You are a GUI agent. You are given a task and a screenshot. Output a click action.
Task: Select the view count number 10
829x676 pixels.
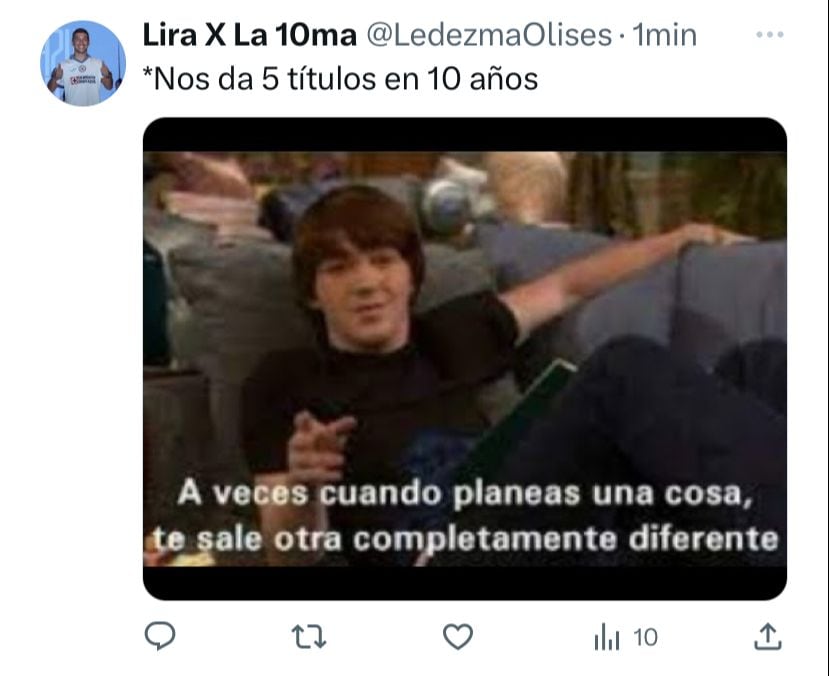pos(645,637)
